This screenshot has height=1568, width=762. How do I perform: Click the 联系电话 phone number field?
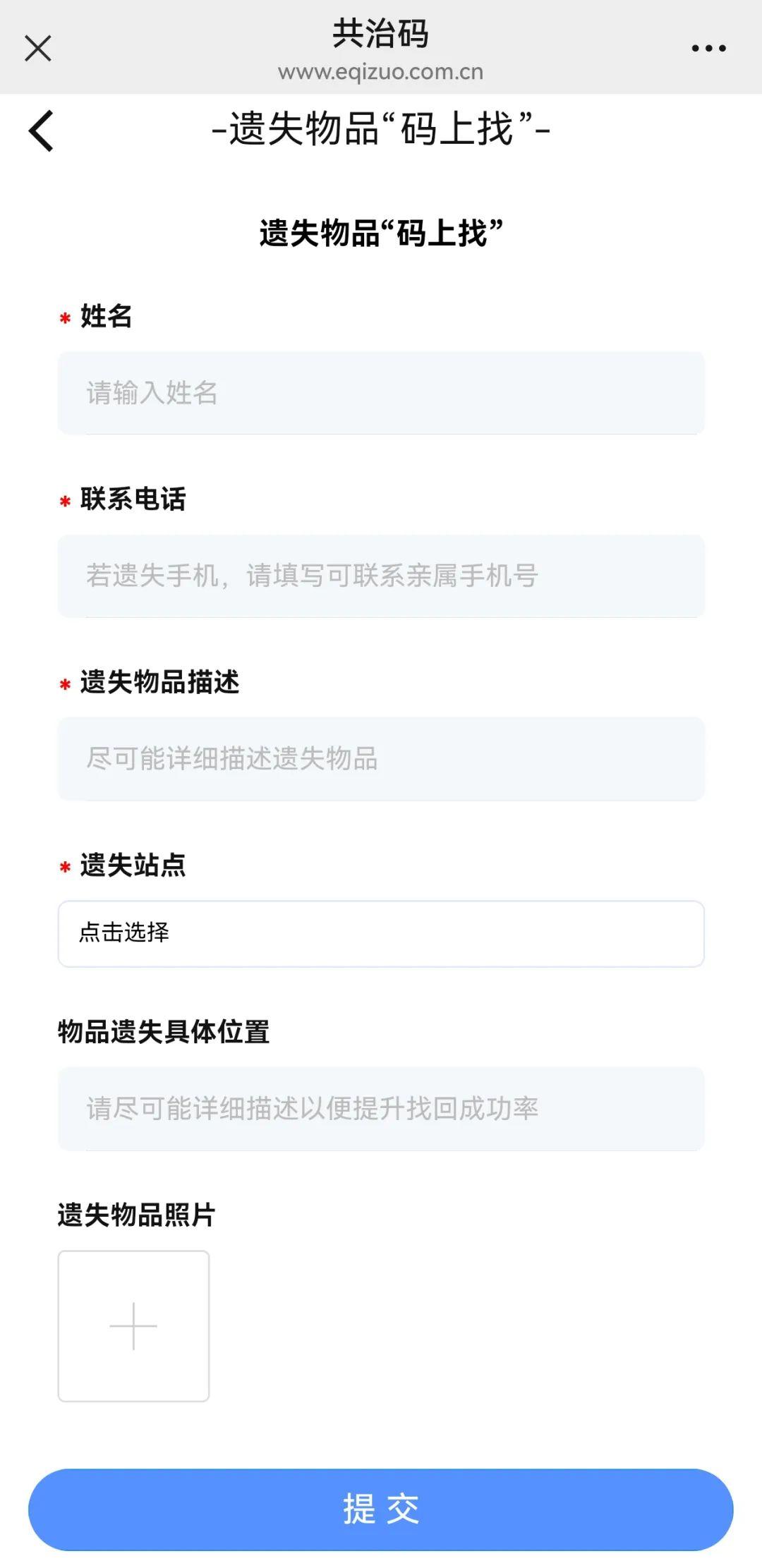click(x=381, y=576)
